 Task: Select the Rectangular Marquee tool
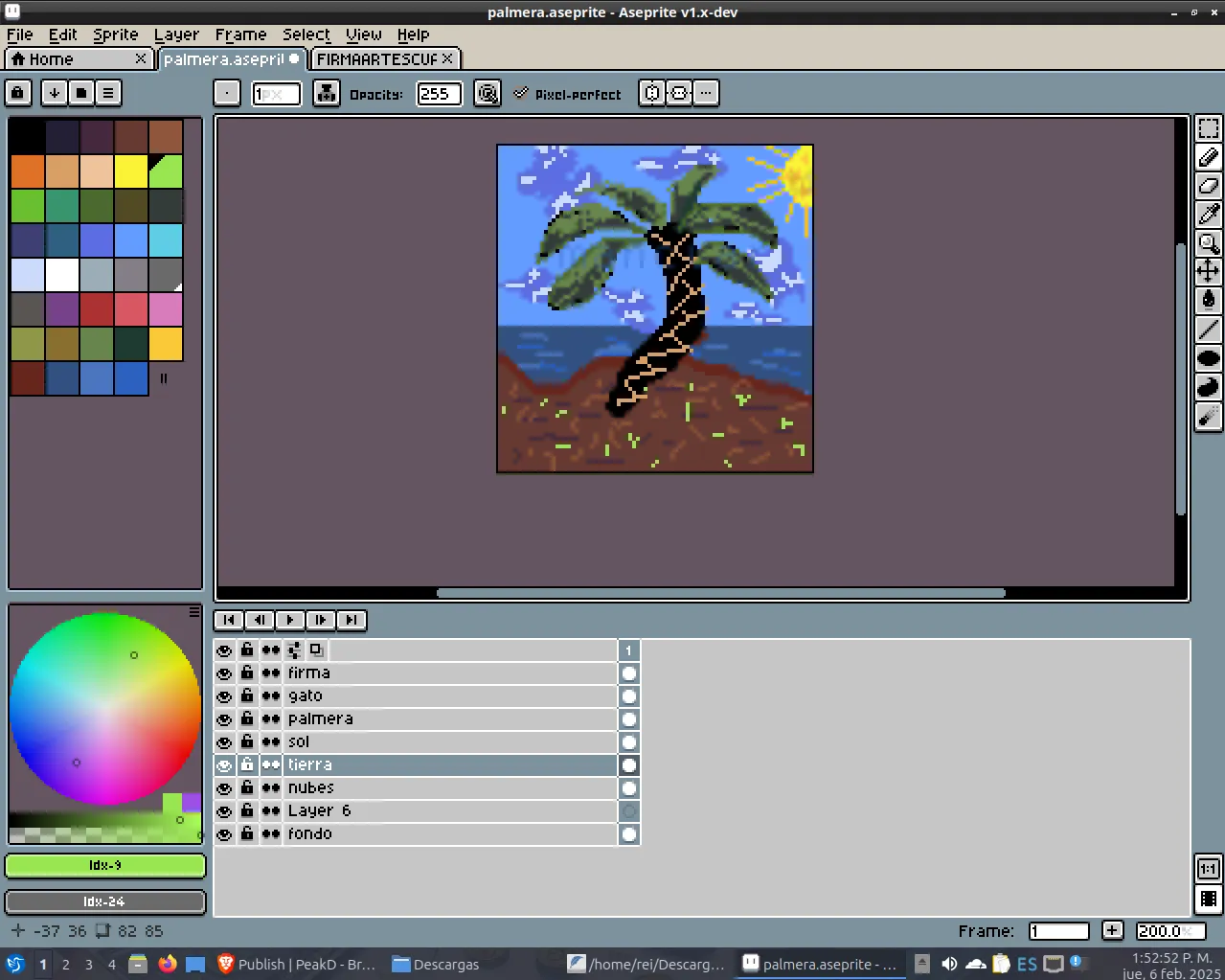[1209, 127]
